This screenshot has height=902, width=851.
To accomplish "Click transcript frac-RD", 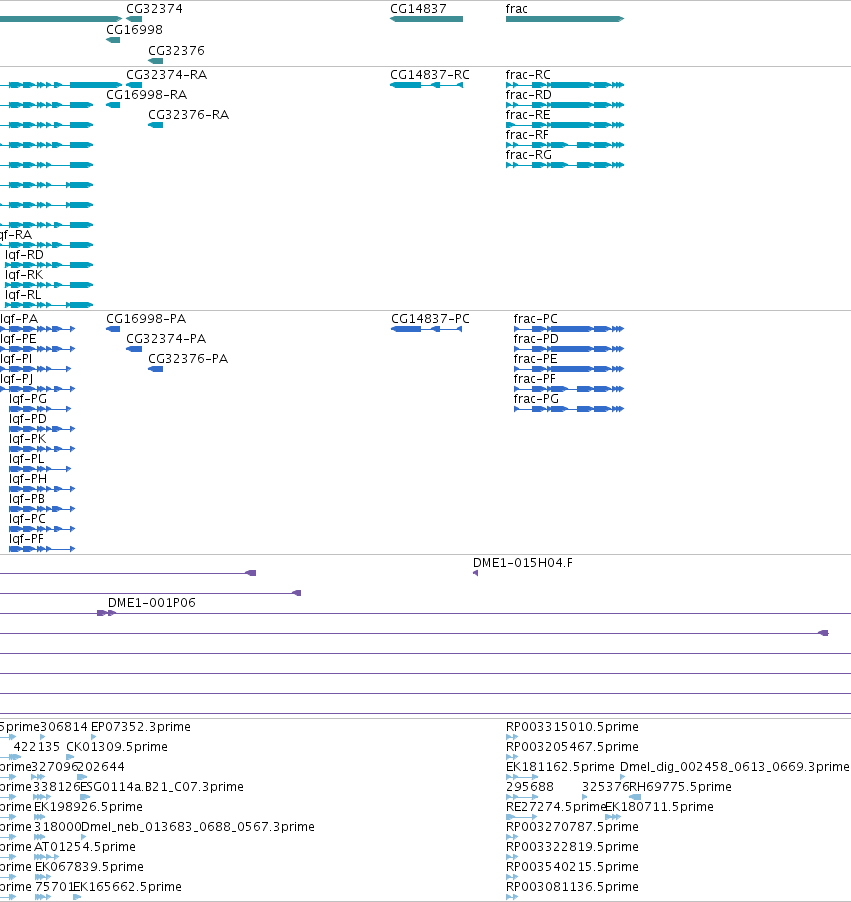I will click(x=528, y=94).
